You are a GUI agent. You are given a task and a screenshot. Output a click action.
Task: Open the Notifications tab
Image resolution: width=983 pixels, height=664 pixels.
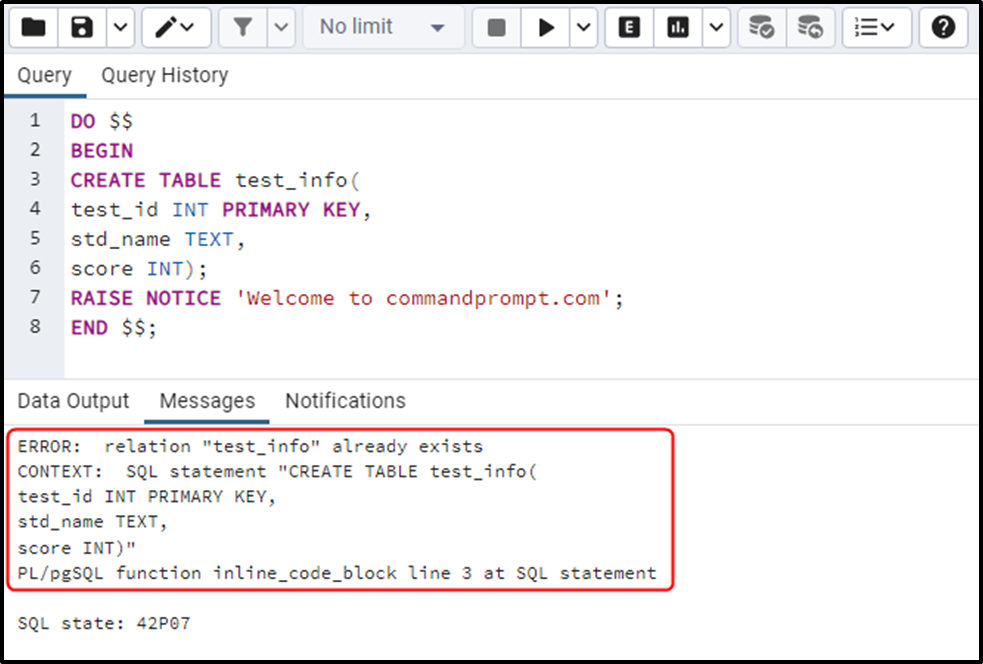pyautogui.click(x=344, y=400)
